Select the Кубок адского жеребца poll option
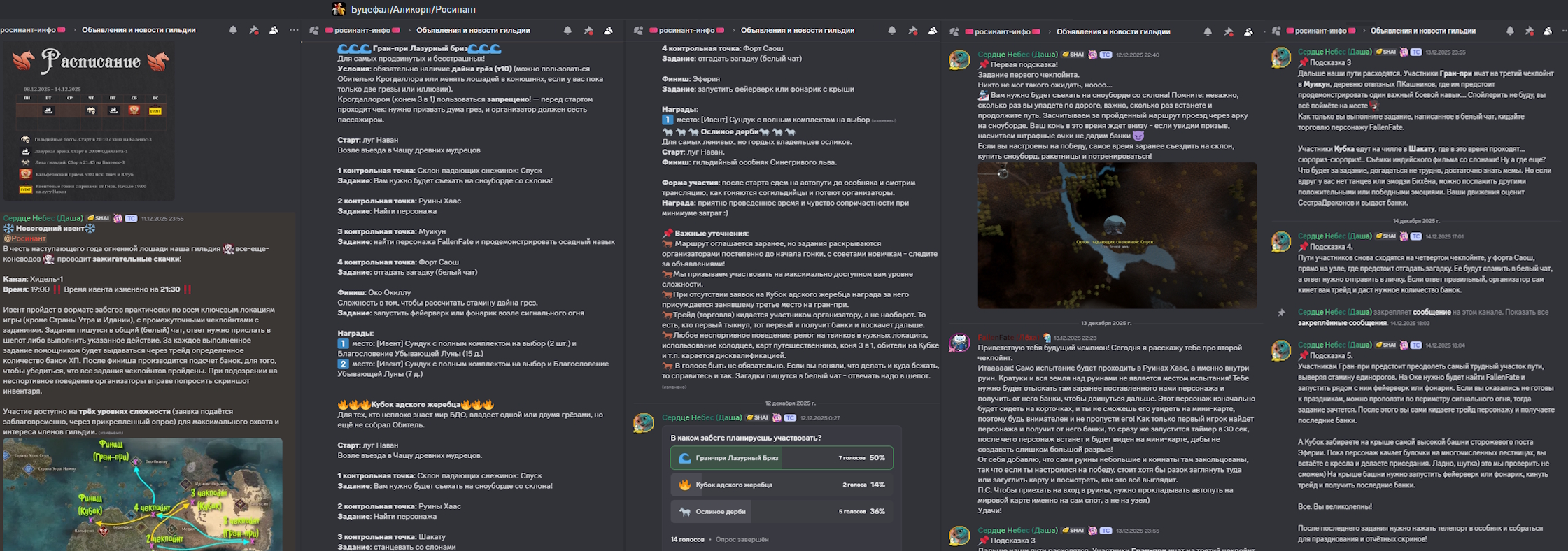Screen dimensions: 1568x551 click(782, 485)
